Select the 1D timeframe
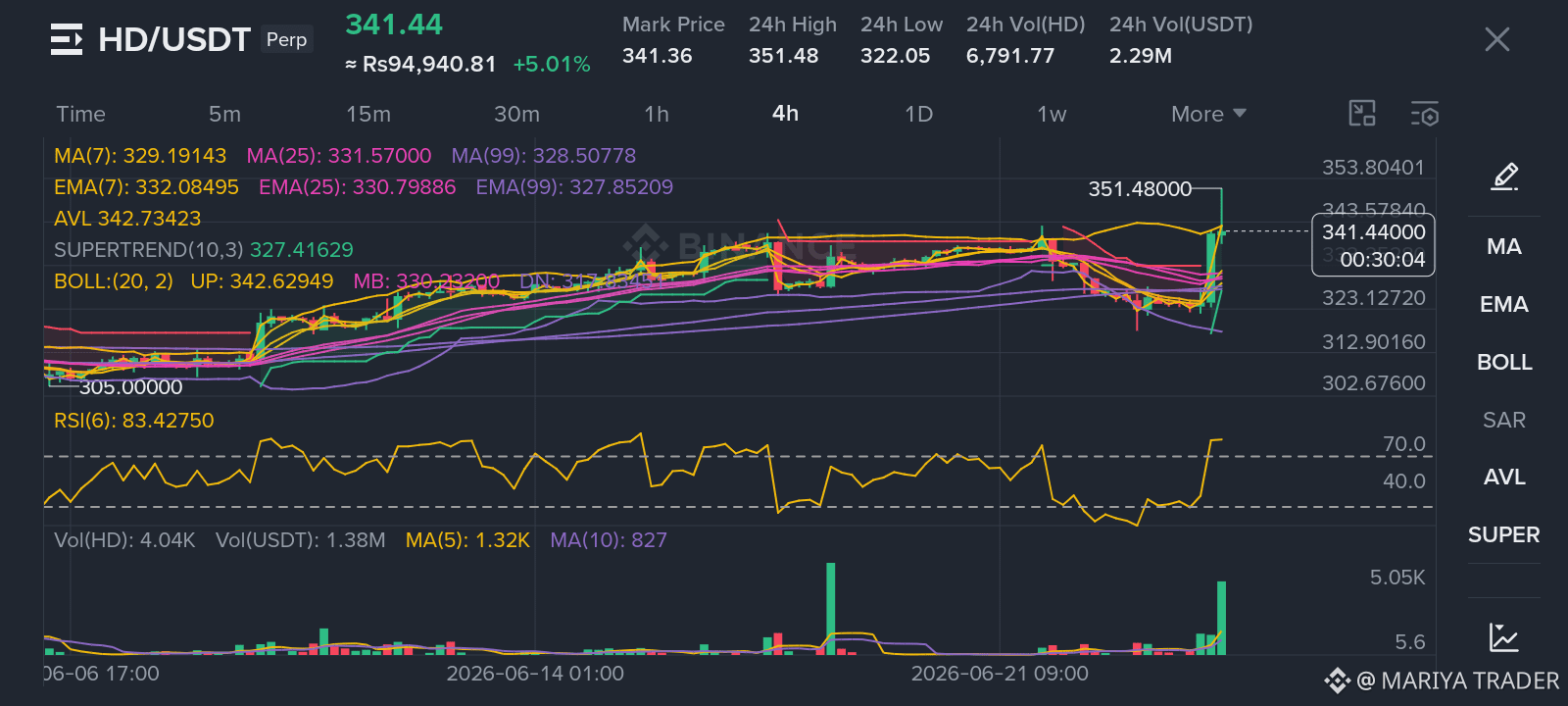This screenshot has height=706, width=1568. (x=918, y=114)
